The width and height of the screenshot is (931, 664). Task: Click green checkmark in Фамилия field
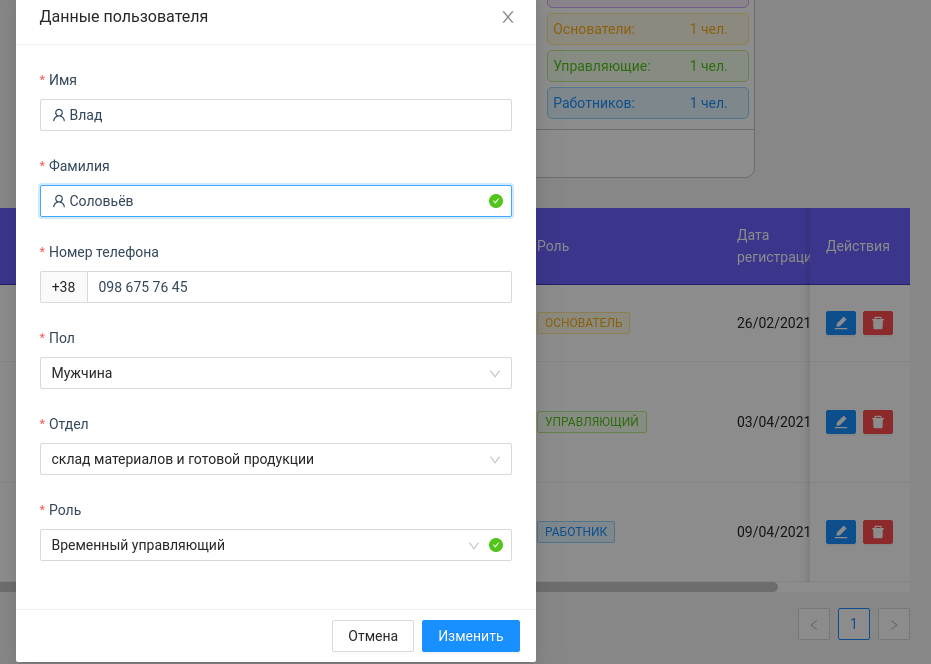(x=496, y=201)
